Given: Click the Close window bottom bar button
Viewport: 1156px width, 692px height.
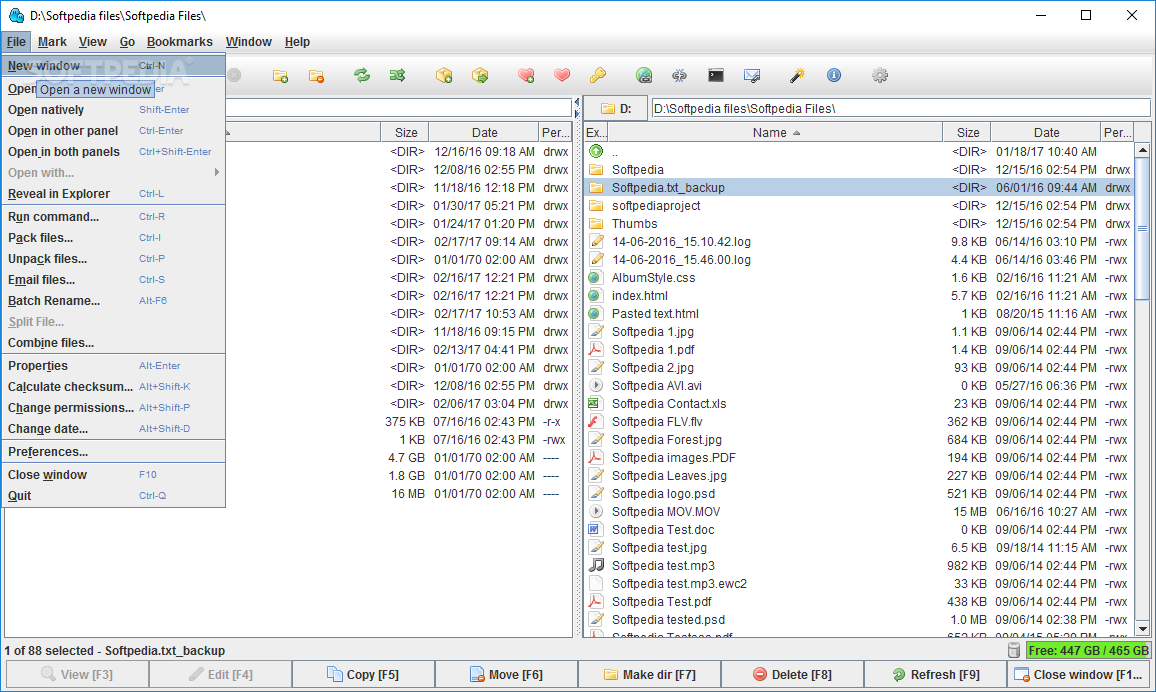Looking at the screenshot, I should [x=1079, y=674].
